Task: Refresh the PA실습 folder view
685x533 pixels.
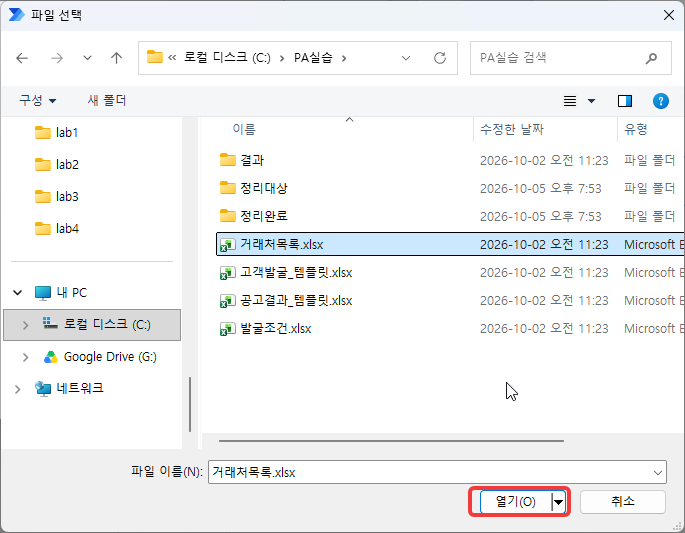Action: 440,58
